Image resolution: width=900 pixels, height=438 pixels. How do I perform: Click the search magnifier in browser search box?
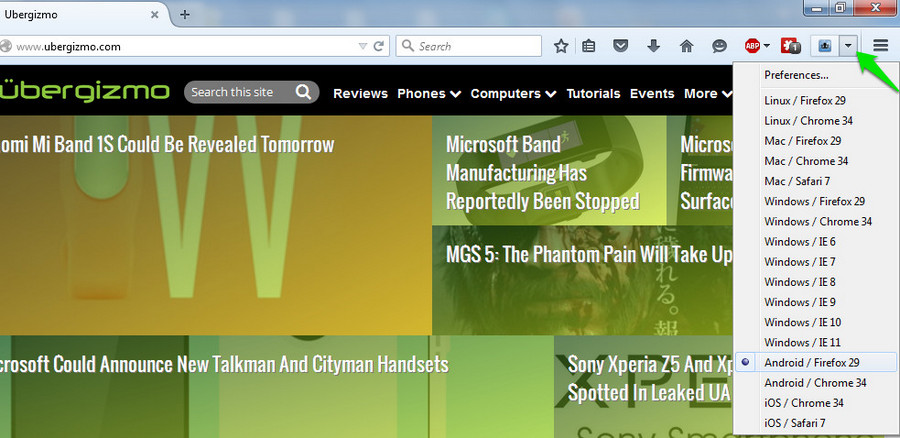tap(408, 46)
